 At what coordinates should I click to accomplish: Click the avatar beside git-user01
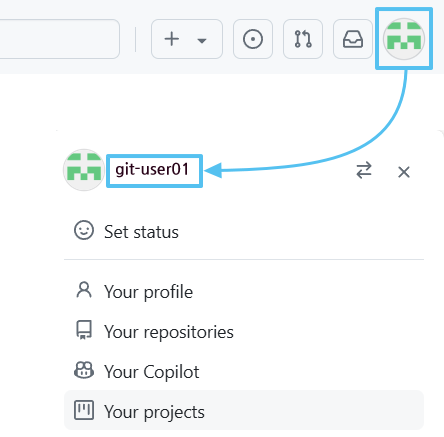84,170
